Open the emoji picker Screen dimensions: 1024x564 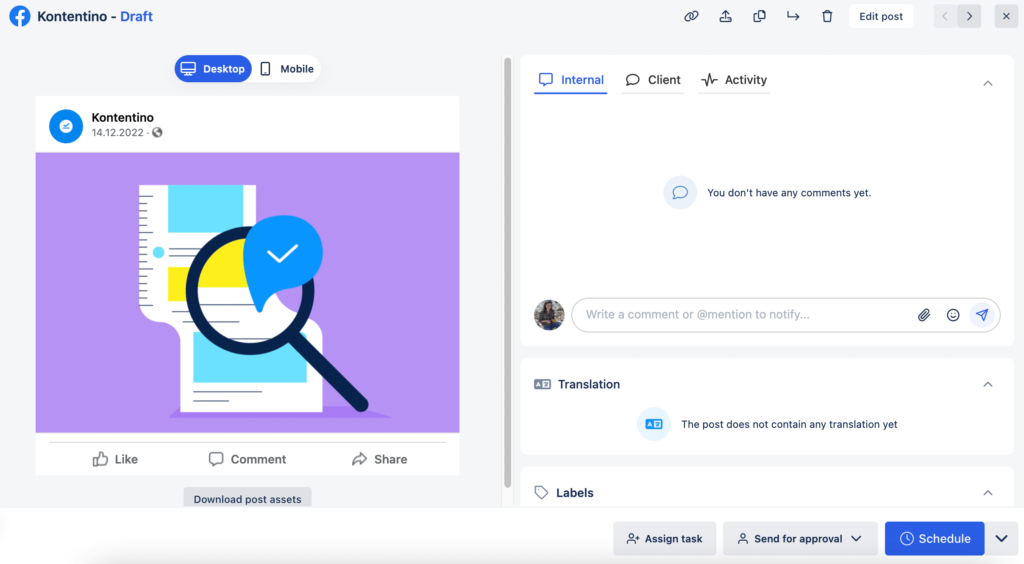click(953, 315)
